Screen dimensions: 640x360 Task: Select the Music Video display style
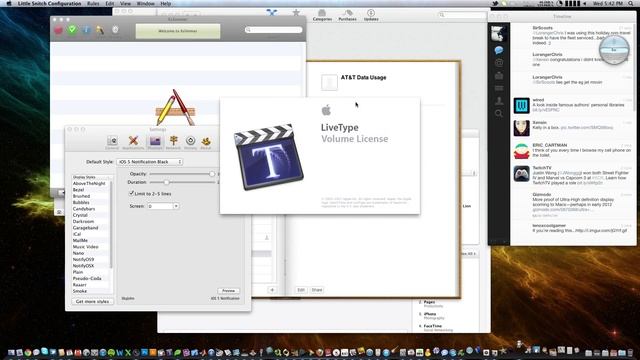(85, 247)
